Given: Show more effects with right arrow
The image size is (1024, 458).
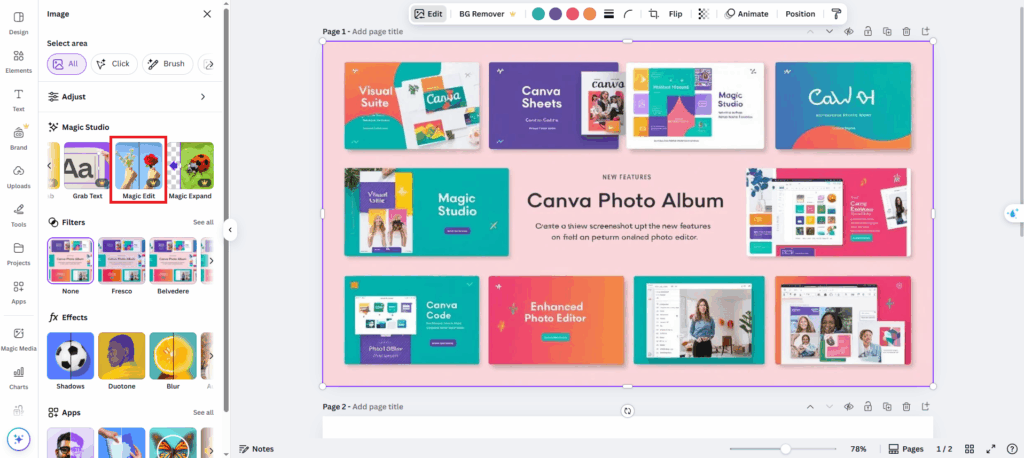Looking at the screenshot, I should [x=210, y=356].
